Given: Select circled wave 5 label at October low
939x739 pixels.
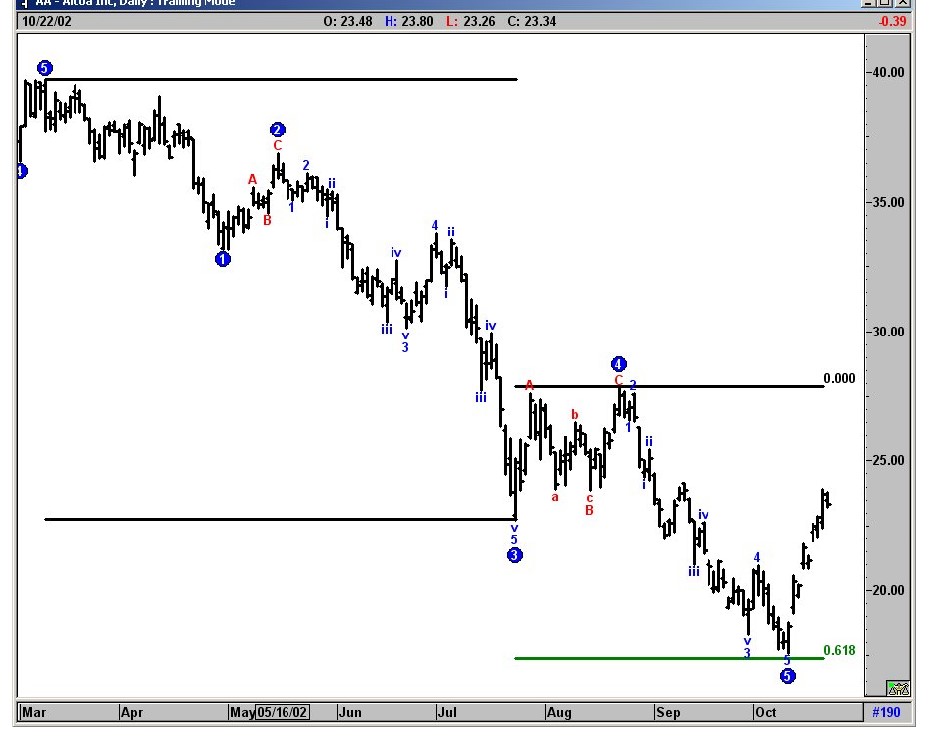Looking at the screenshot, I should tap(788, 676).
